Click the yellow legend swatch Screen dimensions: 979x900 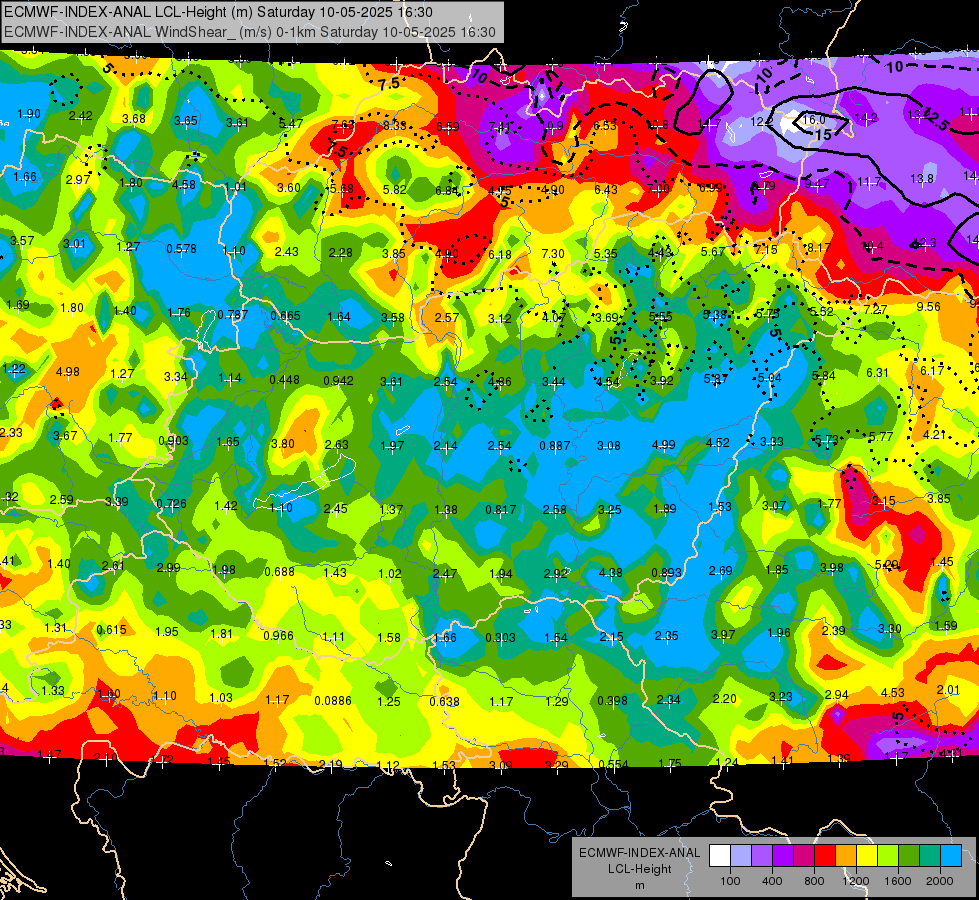pyautogui.click(x=867, y=856)
